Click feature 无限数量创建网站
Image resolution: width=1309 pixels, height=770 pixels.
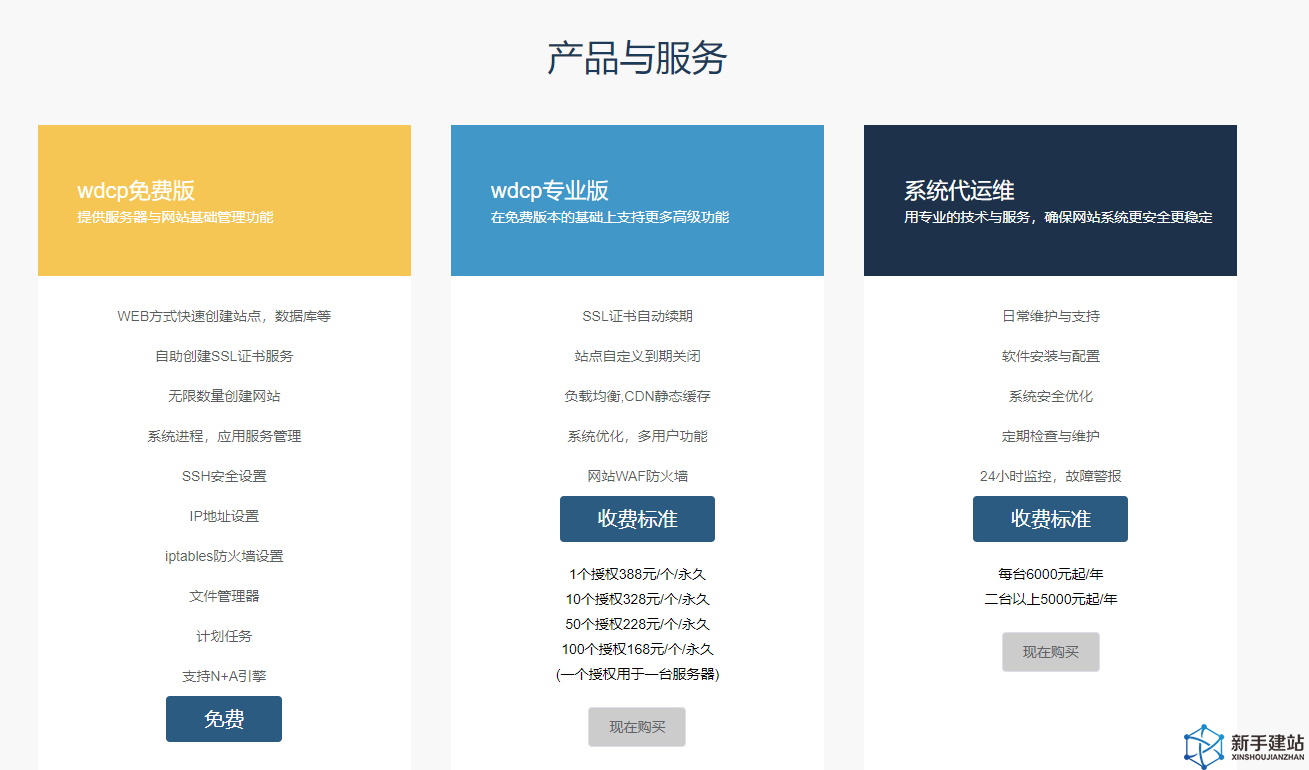tap(224, 396)
